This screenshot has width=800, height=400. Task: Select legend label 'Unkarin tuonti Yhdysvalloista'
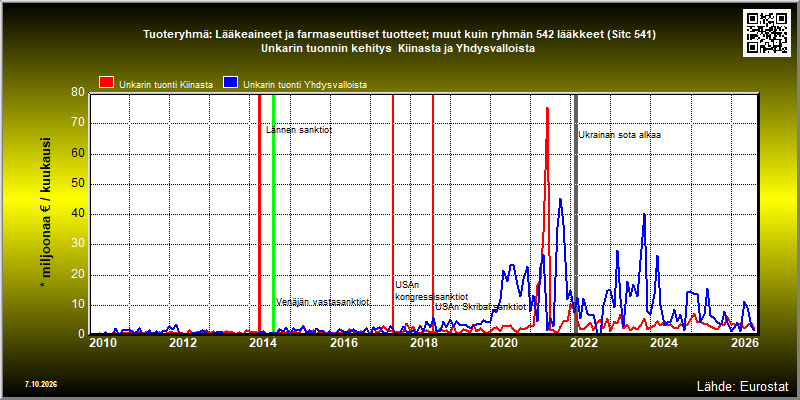(x=305, y=85)
